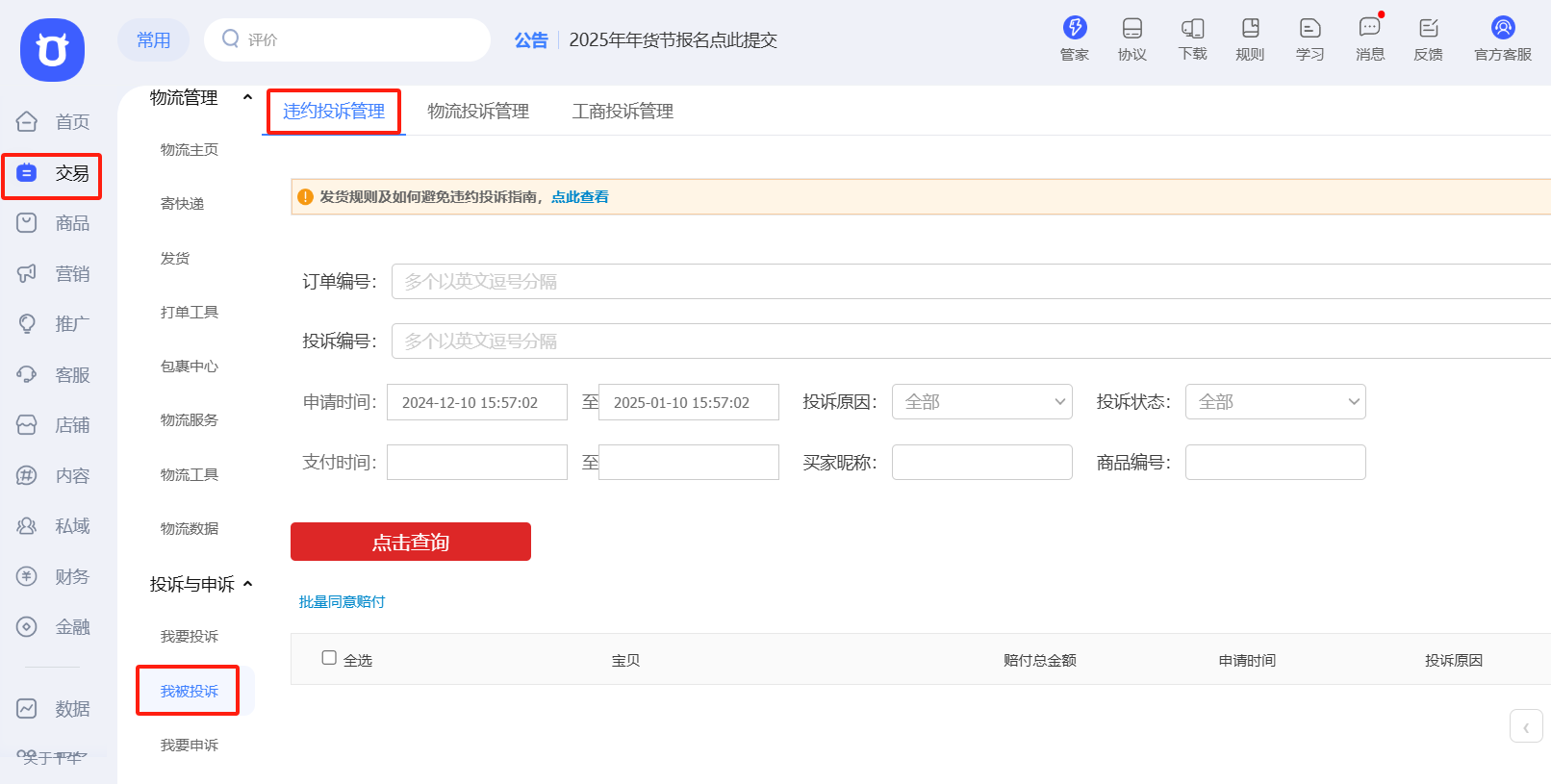Switch to 违约投诉管理 tab
Screen dimensions: 1551x784
point(334,112)
